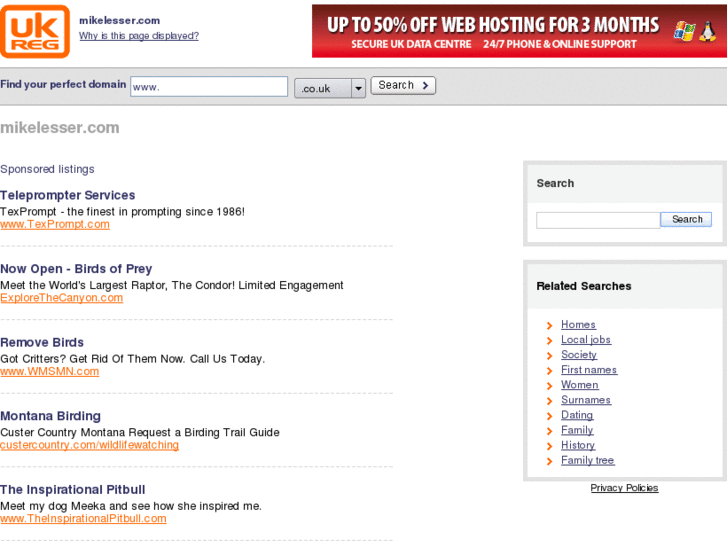Open the Dating related search
Image resolution: width=727 pixels, height=545 pixels.
coord(577,415)
